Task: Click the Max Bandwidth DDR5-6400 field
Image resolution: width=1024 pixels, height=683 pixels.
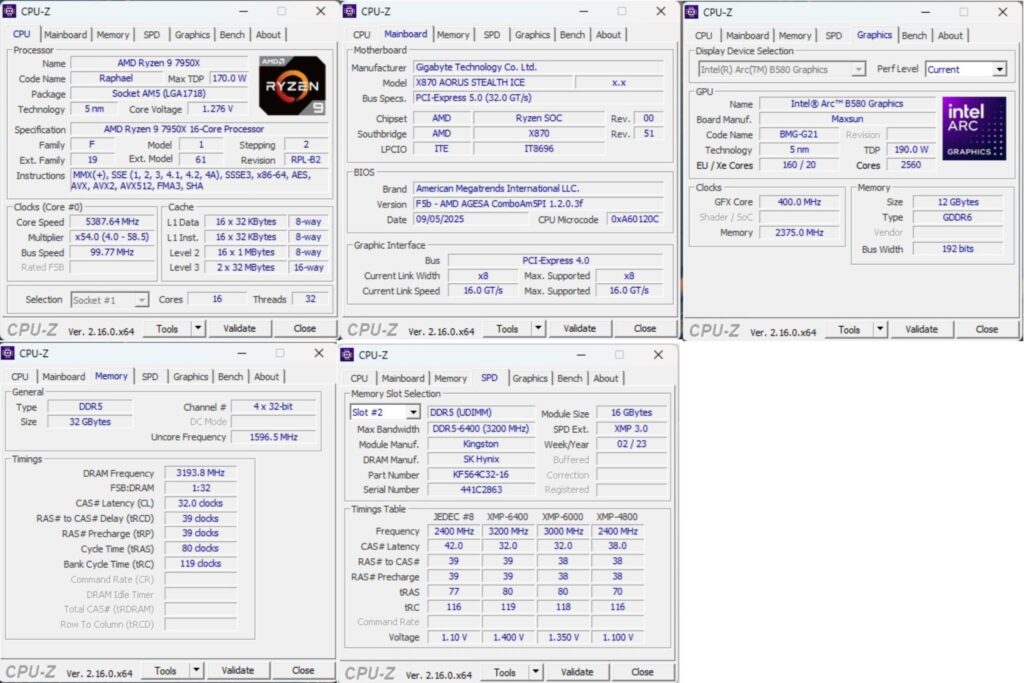Action: pyautogui.click(x=481, y=428)
